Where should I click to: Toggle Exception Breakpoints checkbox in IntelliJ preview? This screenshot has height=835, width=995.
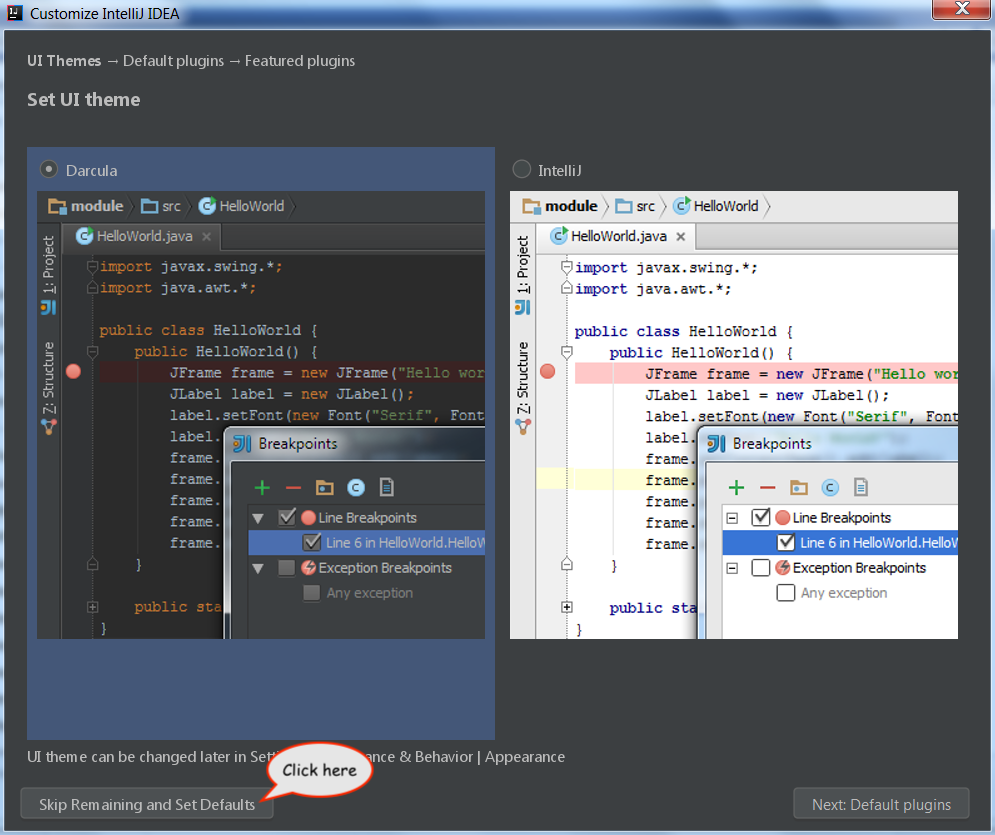tap(761, 568)
